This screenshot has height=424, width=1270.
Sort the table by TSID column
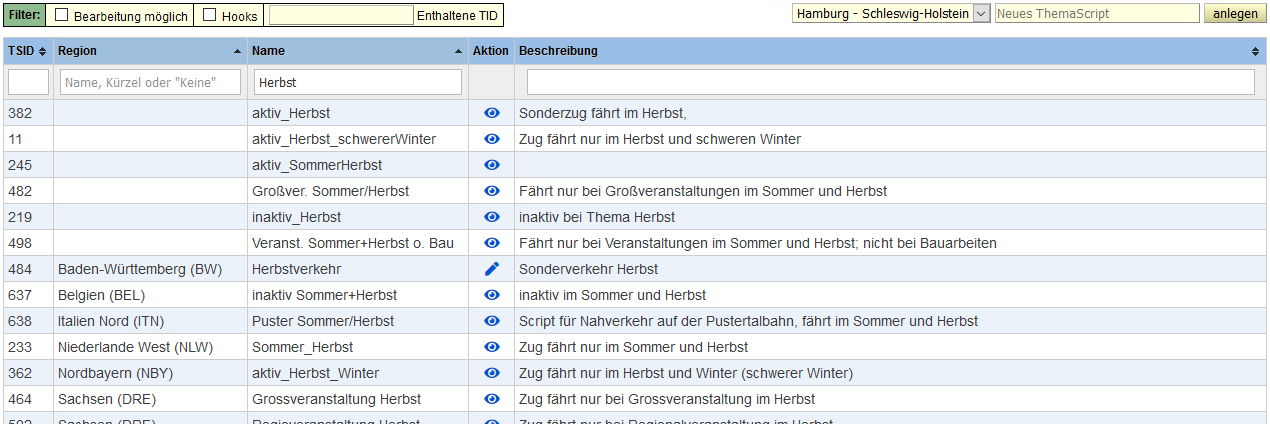[27, 51]
